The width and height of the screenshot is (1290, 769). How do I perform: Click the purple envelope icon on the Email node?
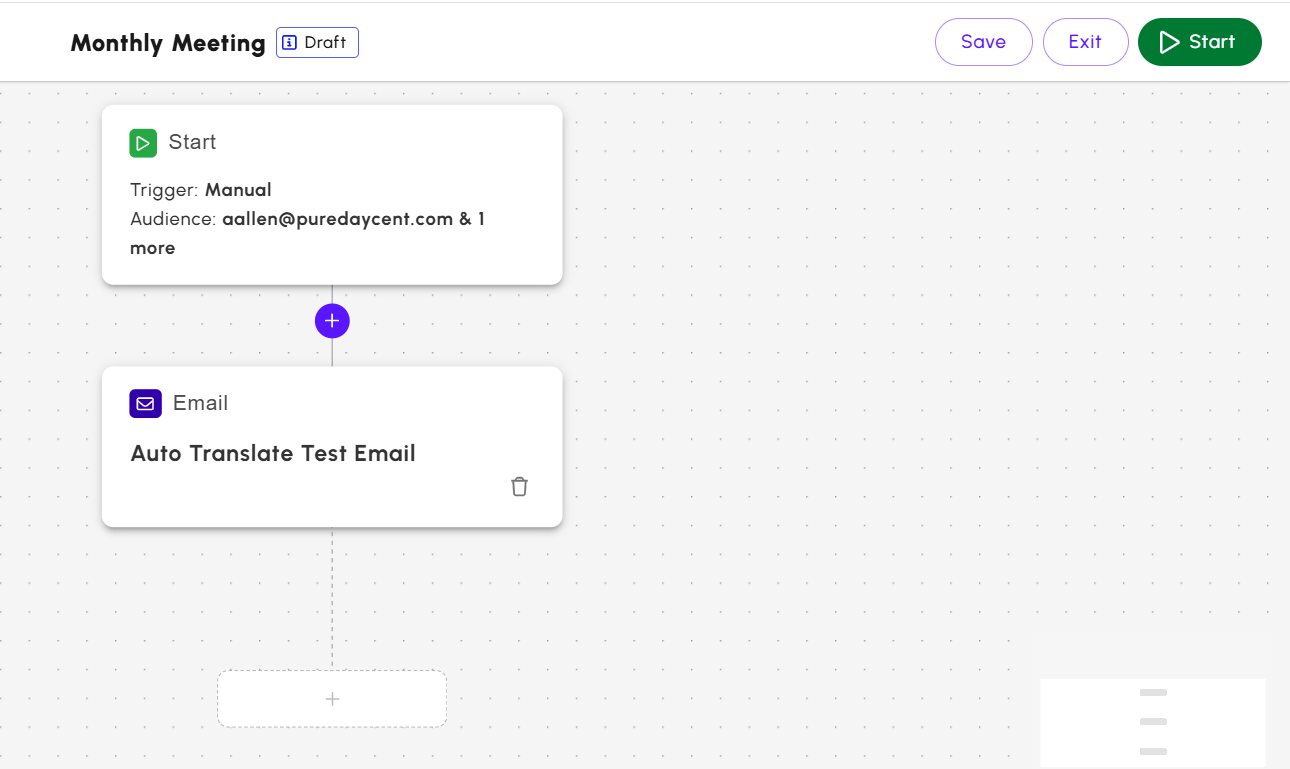(x=145, y=404)
